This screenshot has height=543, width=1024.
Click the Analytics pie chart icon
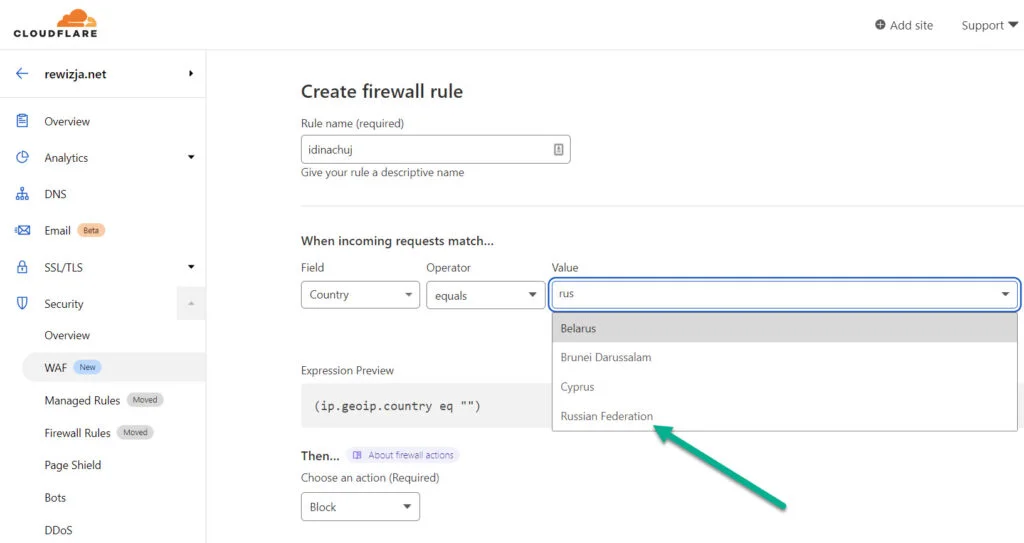pyautogui.click(x=22, y=157)
